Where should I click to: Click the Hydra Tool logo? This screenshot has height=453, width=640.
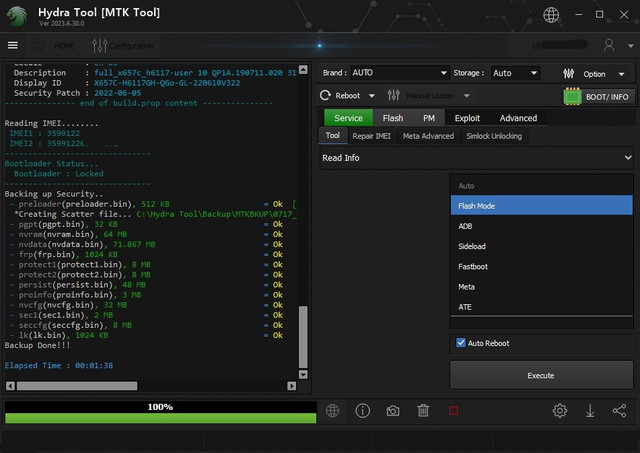click(16, 16)
